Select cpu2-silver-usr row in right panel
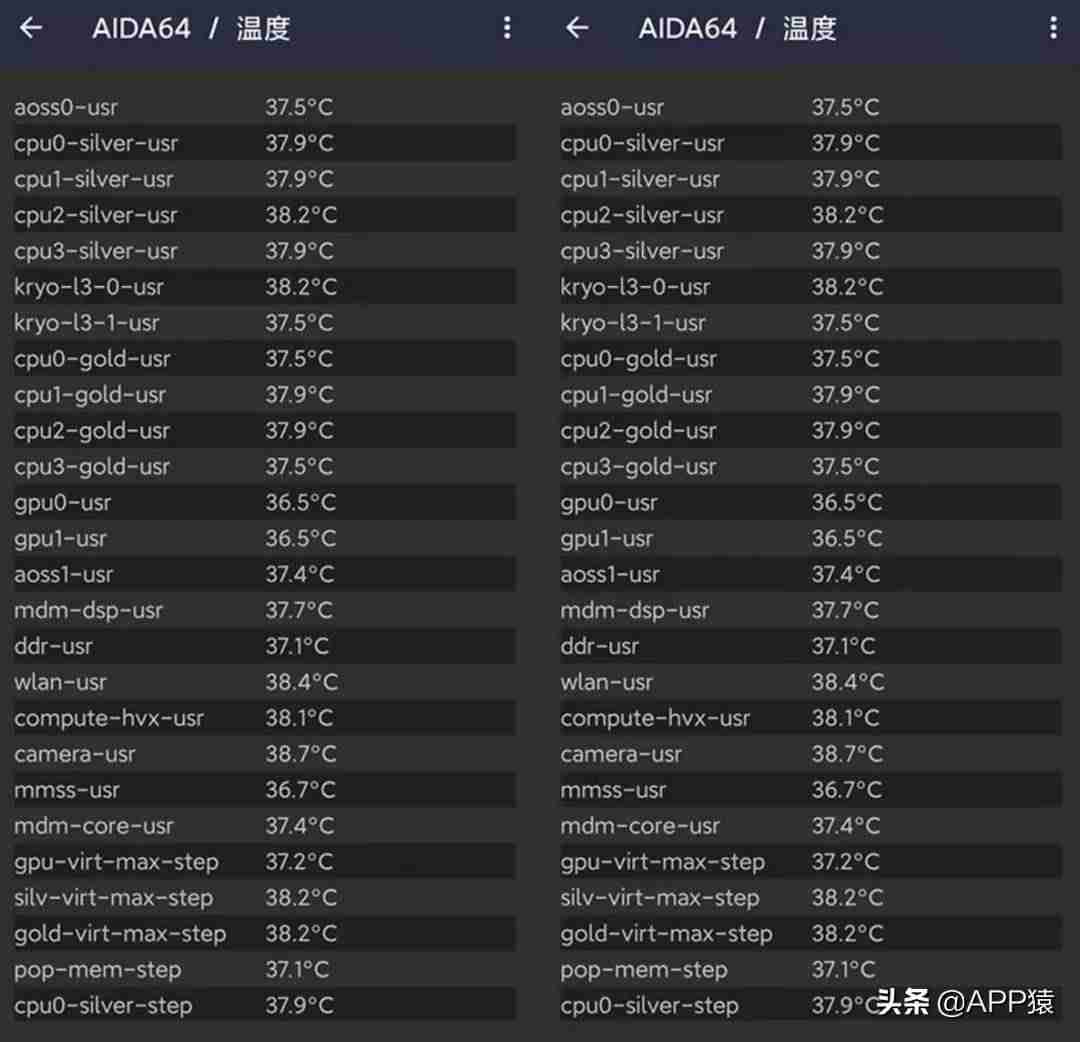The image size is (1080, 1042). point(810,214)
